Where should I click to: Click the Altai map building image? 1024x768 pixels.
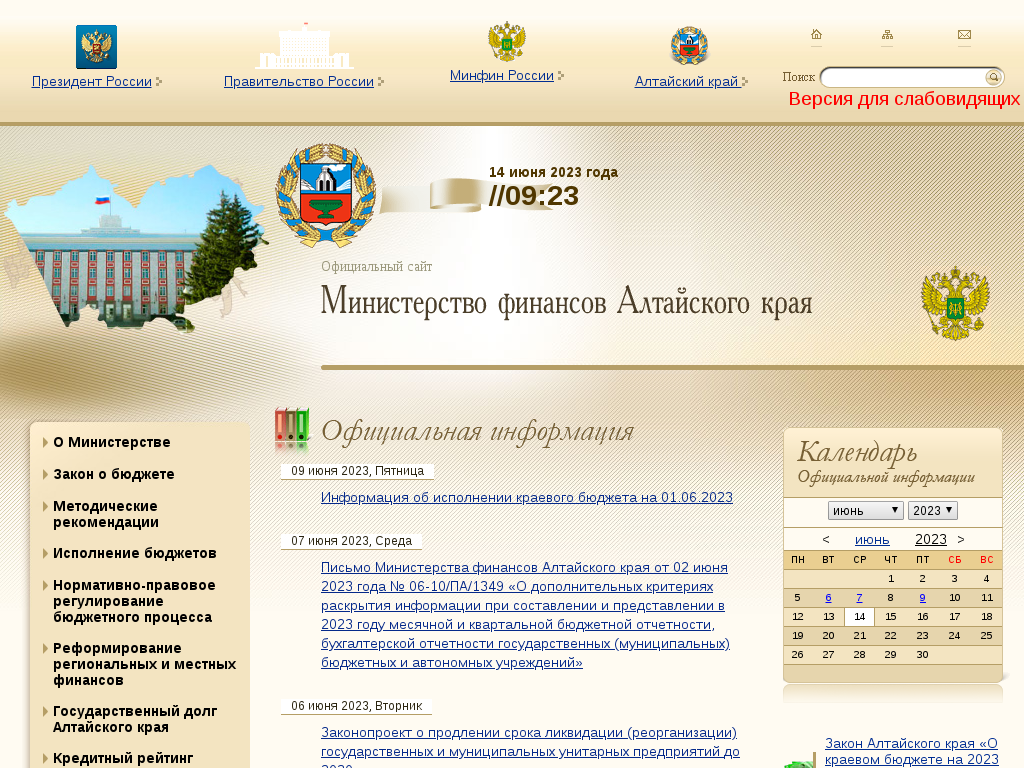click(x=134, y=248)
